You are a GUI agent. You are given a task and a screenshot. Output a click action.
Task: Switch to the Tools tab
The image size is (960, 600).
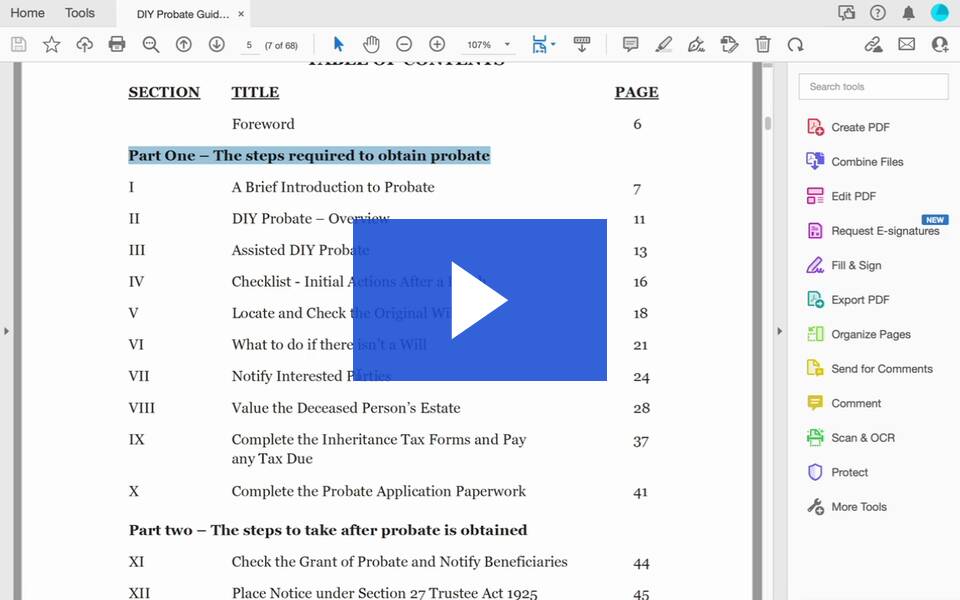point(80,13)
